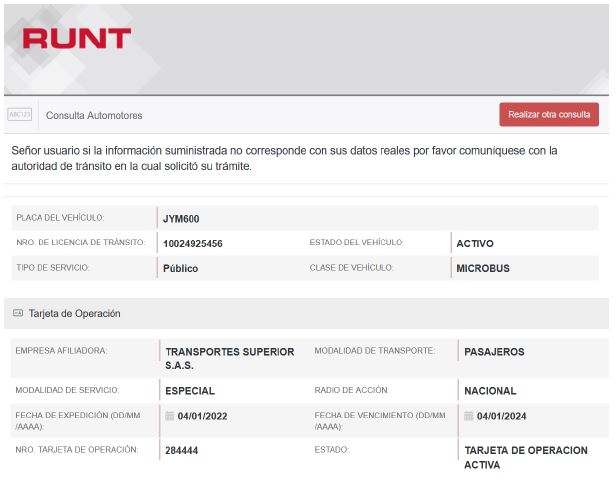Select the Consulta Automotores heading
Screen dimensions: 616x482
(94, 115)
